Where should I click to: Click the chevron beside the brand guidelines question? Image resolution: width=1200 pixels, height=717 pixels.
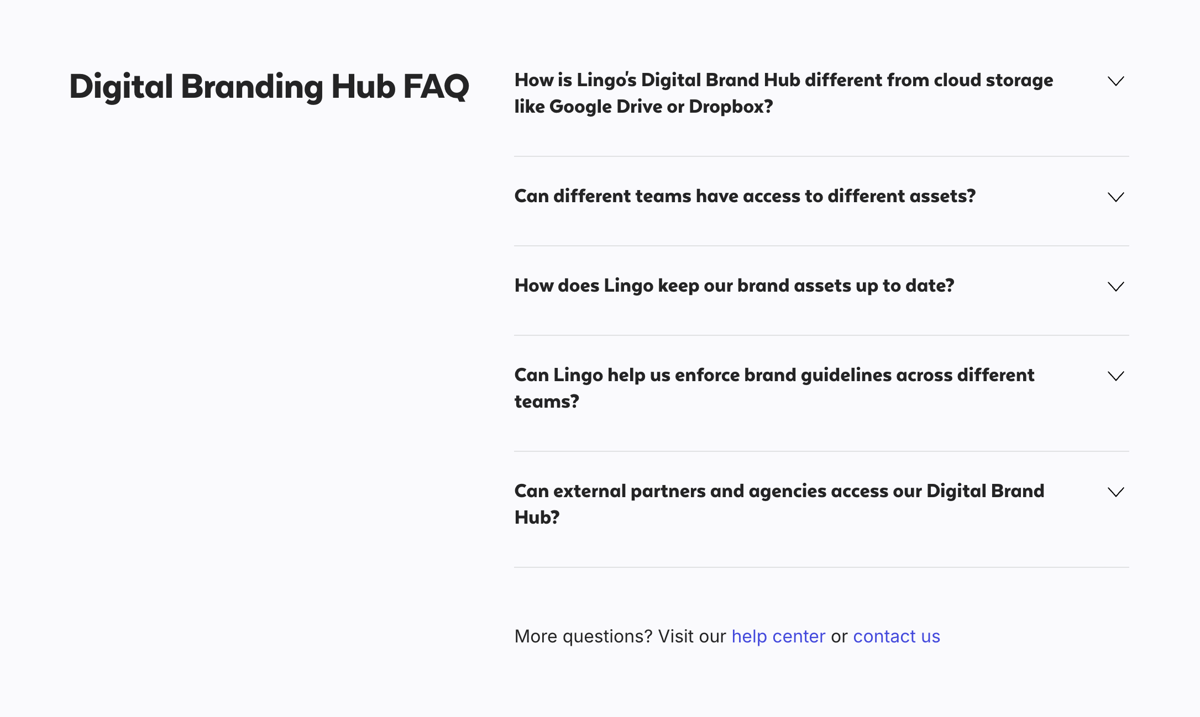pos(1115,376)
